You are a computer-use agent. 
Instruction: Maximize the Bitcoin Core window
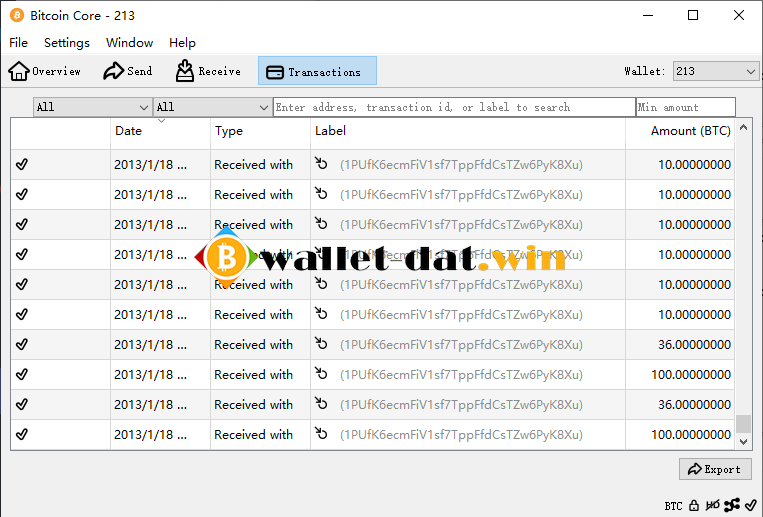pyautogui.click(x=693, y=16)
